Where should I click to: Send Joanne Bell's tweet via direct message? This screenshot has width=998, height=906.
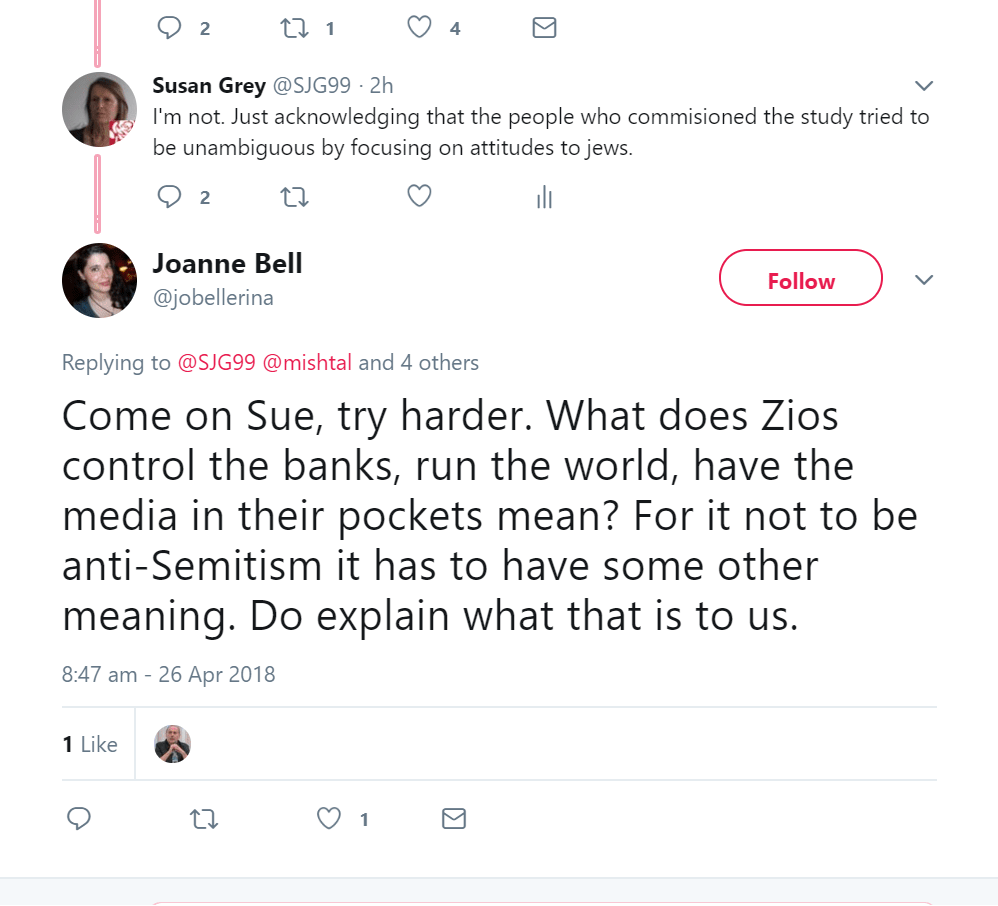[x=454, y=819]
